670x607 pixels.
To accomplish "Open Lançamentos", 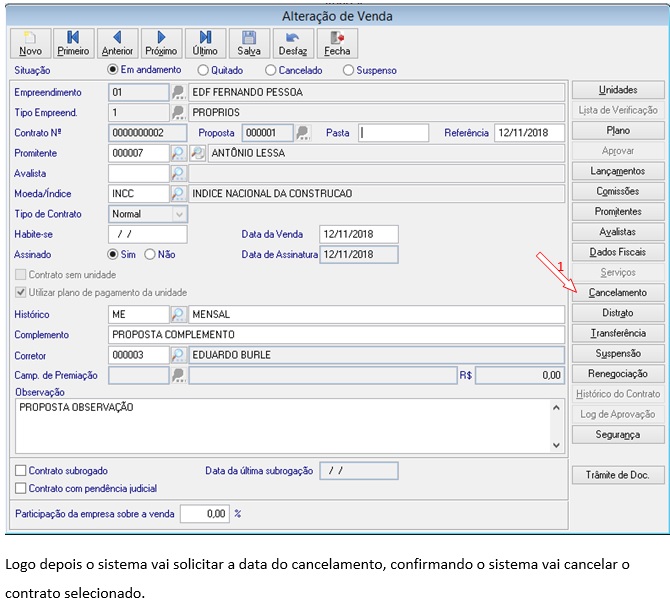I will pyautogui.click(x=618, y=171).
